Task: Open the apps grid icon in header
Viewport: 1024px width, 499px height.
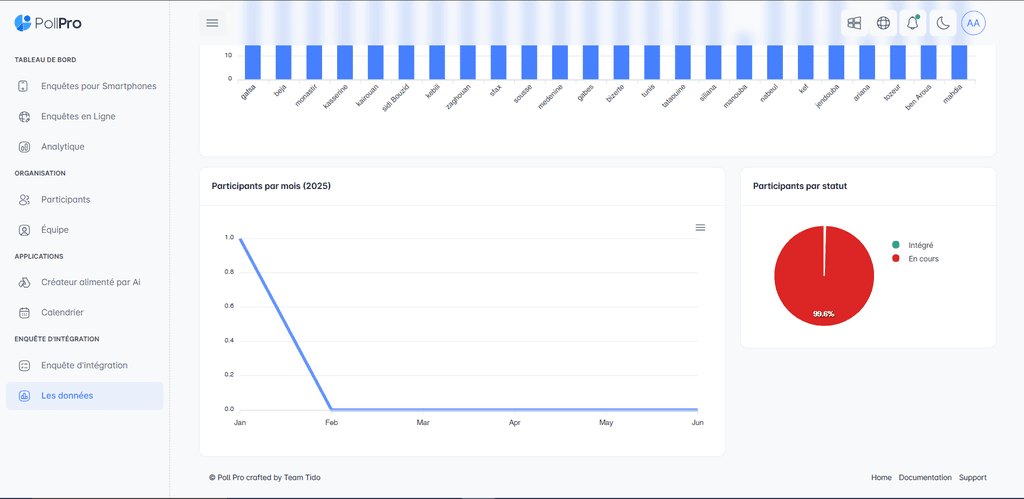Action: click(x=854, y=23)
